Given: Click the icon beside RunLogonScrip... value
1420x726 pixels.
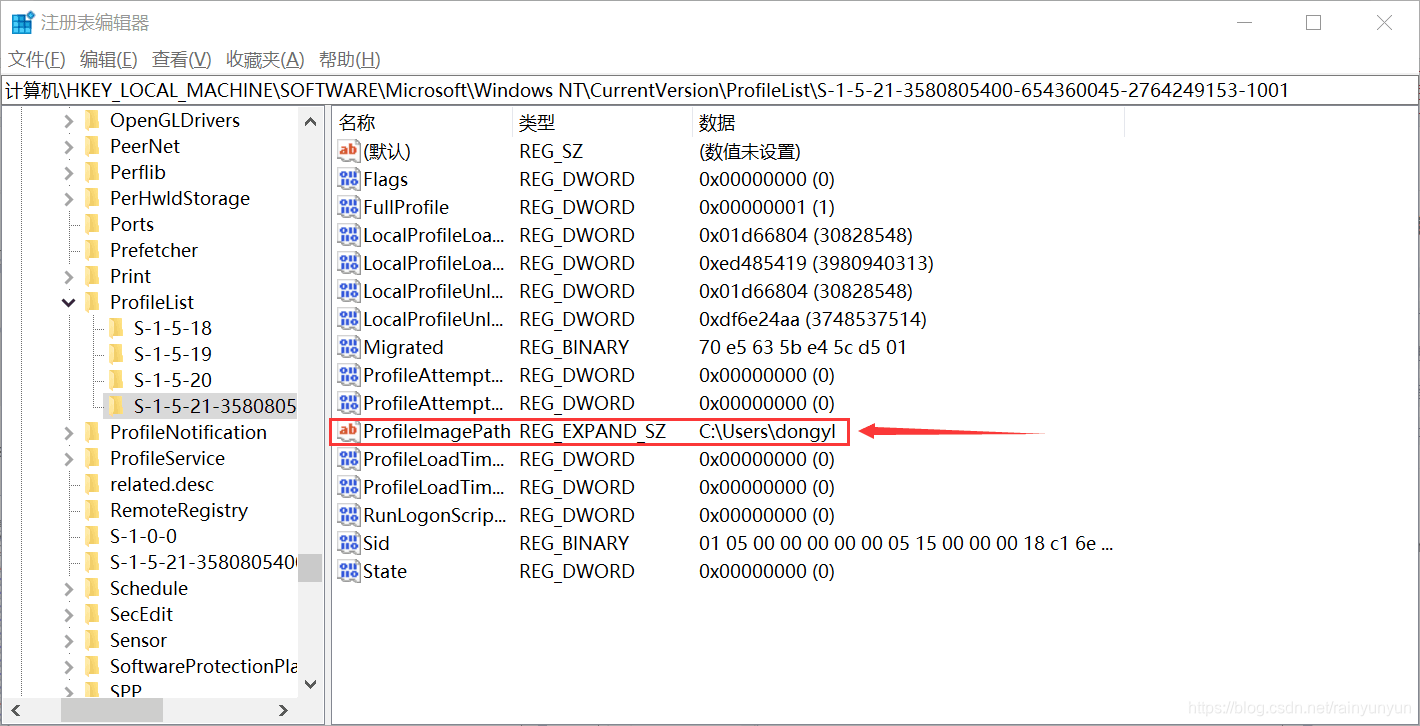Looking at the screenshot, I should pos(348,515).
